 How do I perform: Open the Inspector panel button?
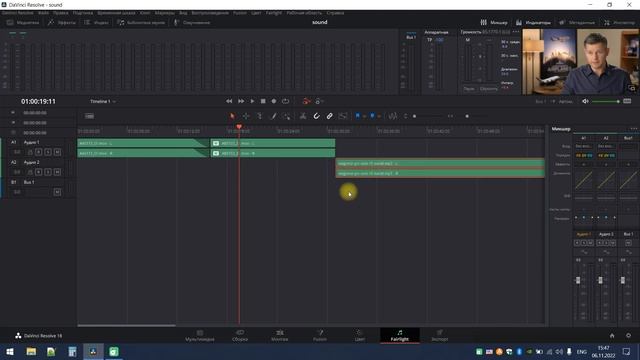pos(619,22)
